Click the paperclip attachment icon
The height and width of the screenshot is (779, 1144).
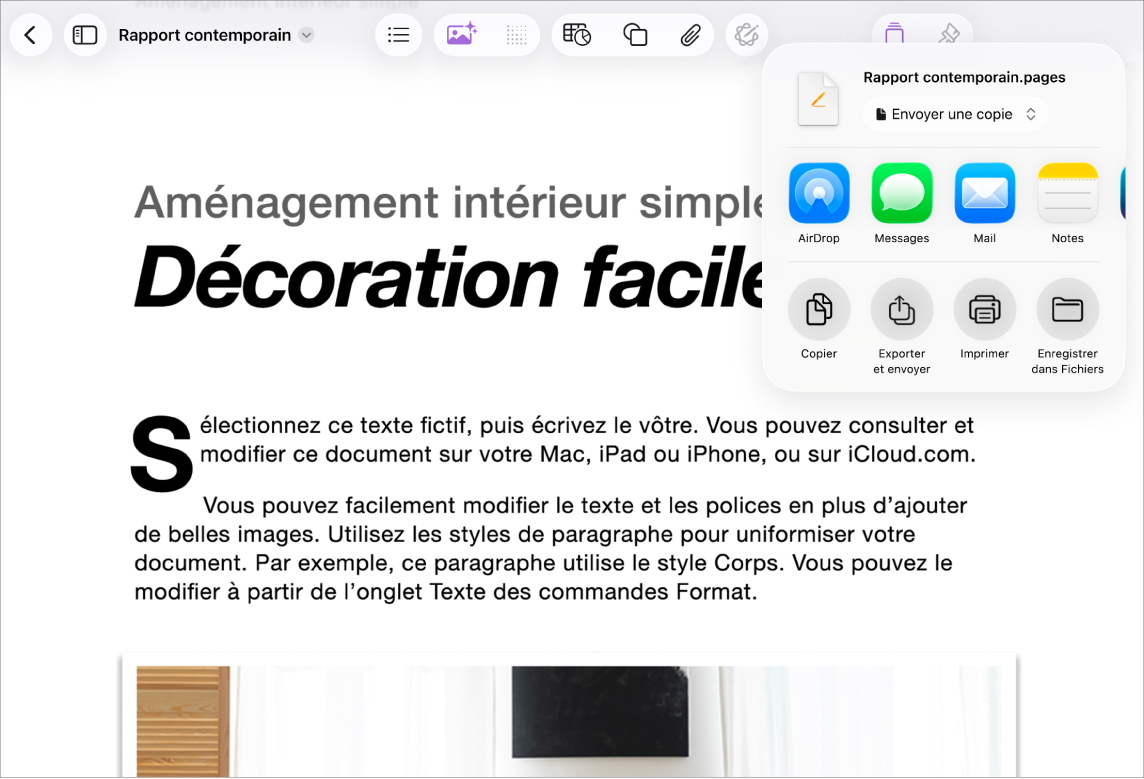point(690,35)
